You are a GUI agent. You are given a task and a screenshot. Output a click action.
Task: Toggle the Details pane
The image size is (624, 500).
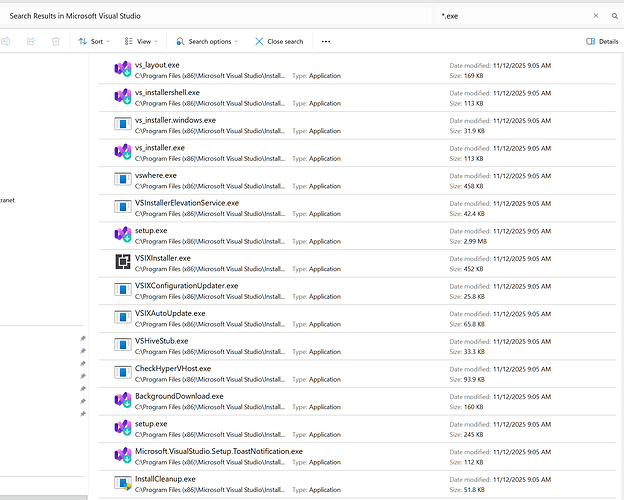[x=602, y=41]
